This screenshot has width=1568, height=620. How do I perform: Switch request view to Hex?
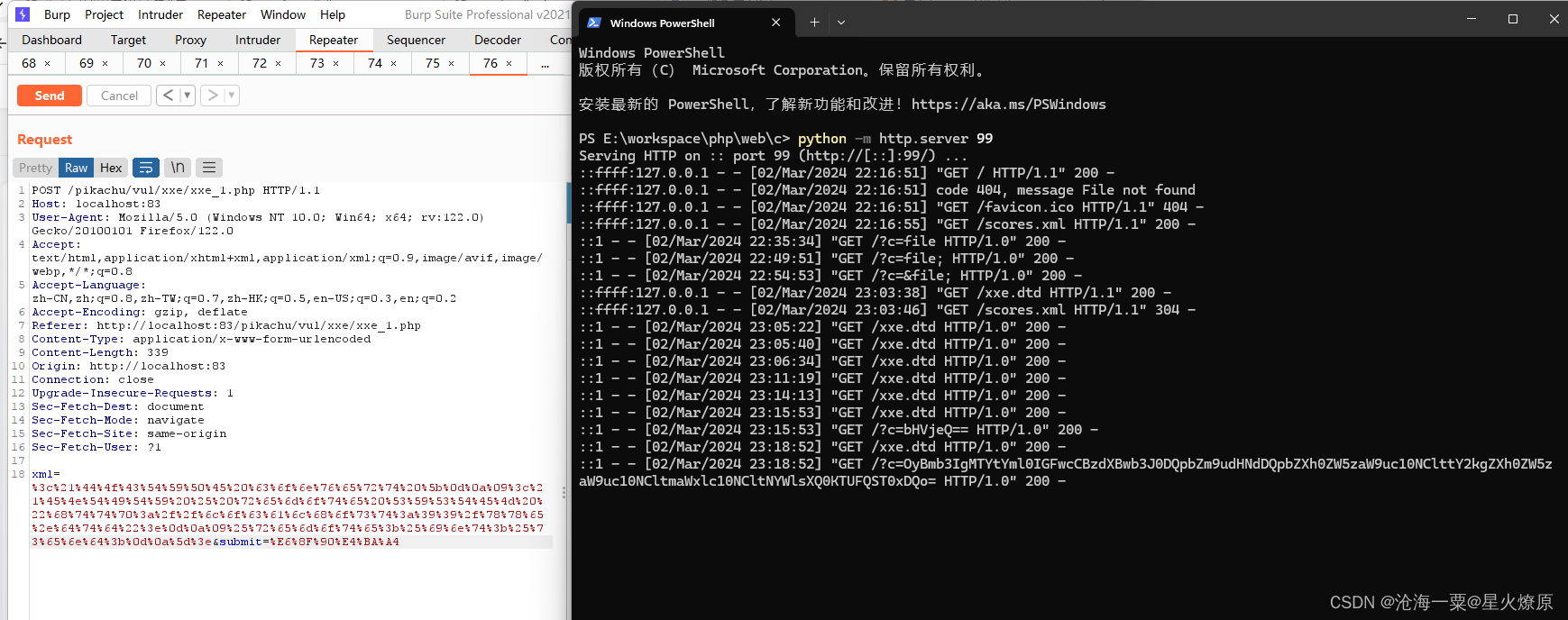click(111, 168)
